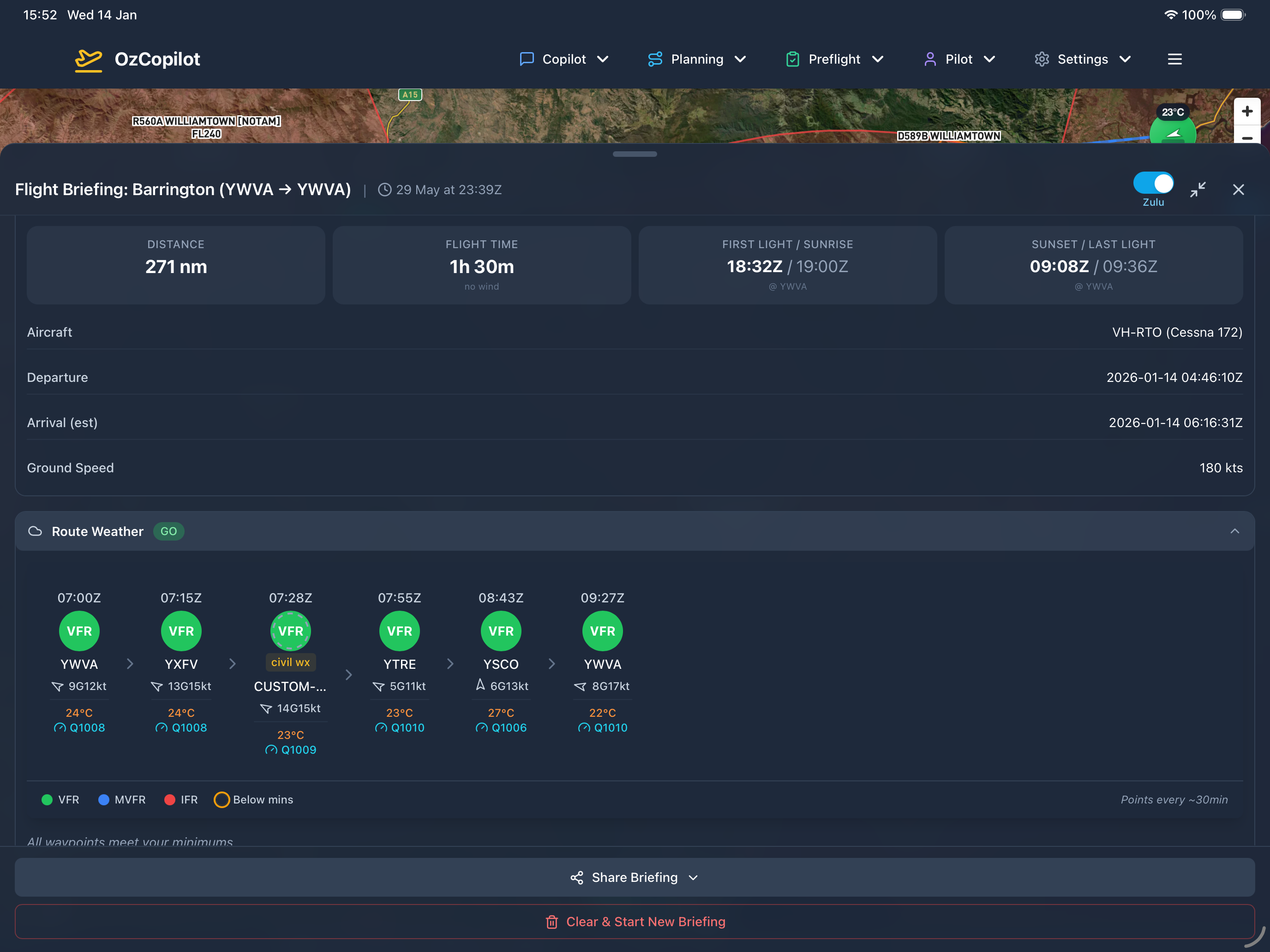Select the YSCO VFR status circle
Image resolution: width=1270 pixels, height=952 pixels.
[501, 631]
